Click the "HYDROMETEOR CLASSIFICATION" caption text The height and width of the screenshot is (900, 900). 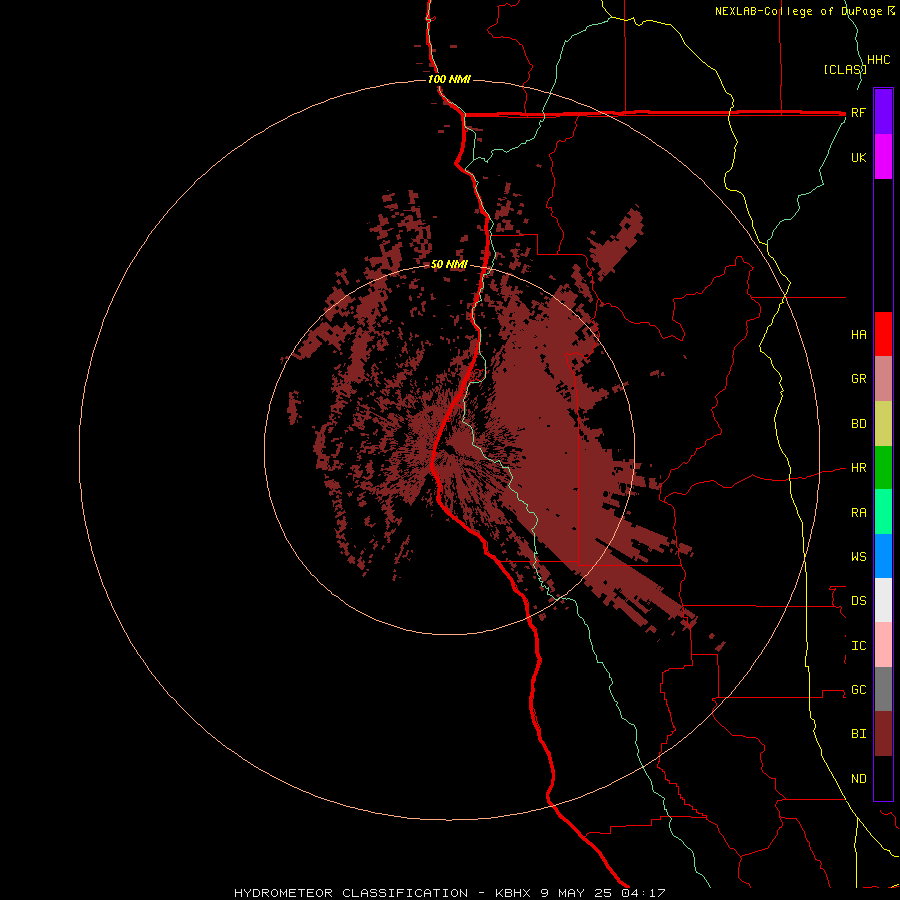pos(351,893)
